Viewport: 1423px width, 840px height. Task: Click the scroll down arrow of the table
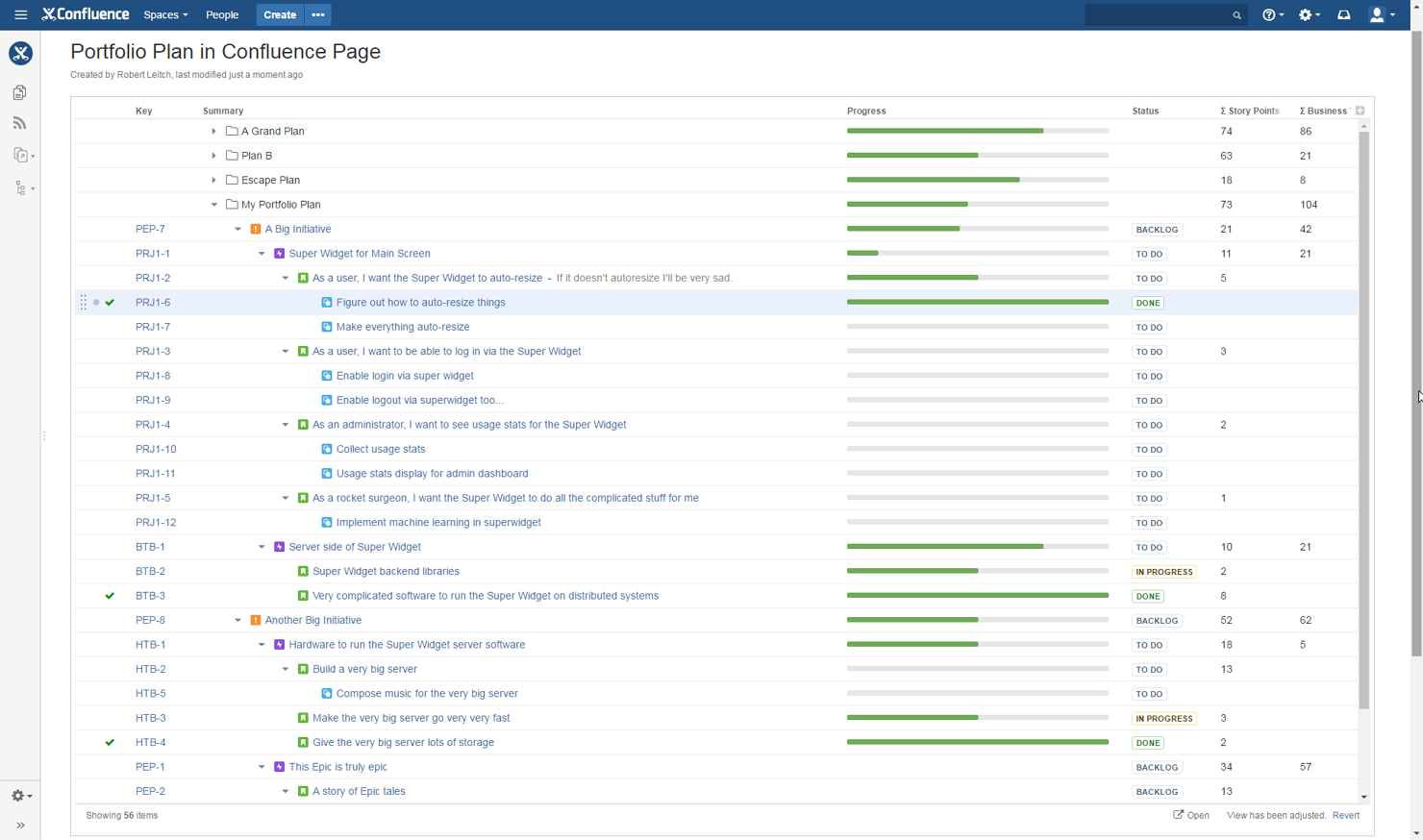1363,797
